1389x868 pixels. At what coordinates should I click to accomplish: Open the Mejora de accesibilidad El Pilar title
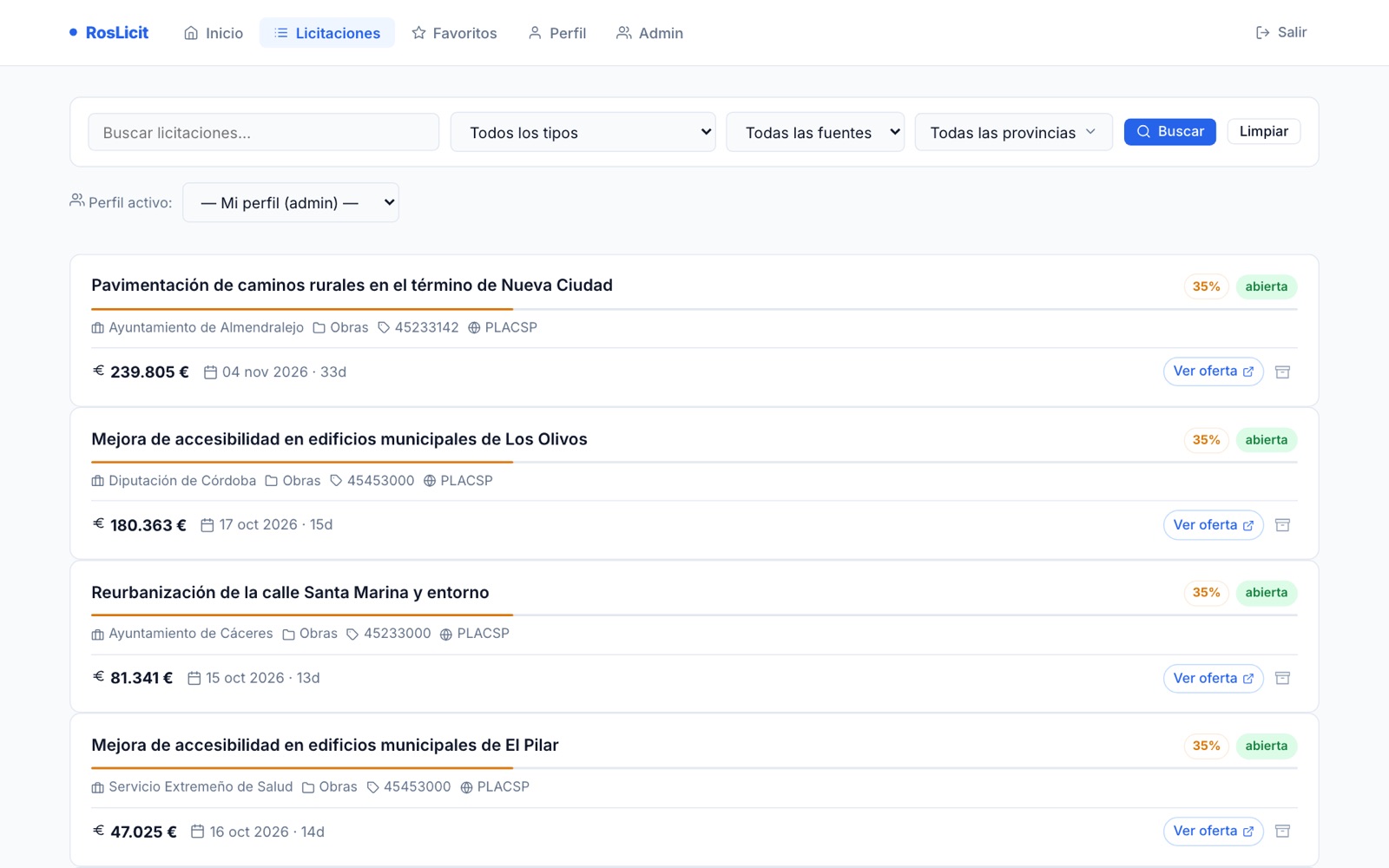coord(325,746)
